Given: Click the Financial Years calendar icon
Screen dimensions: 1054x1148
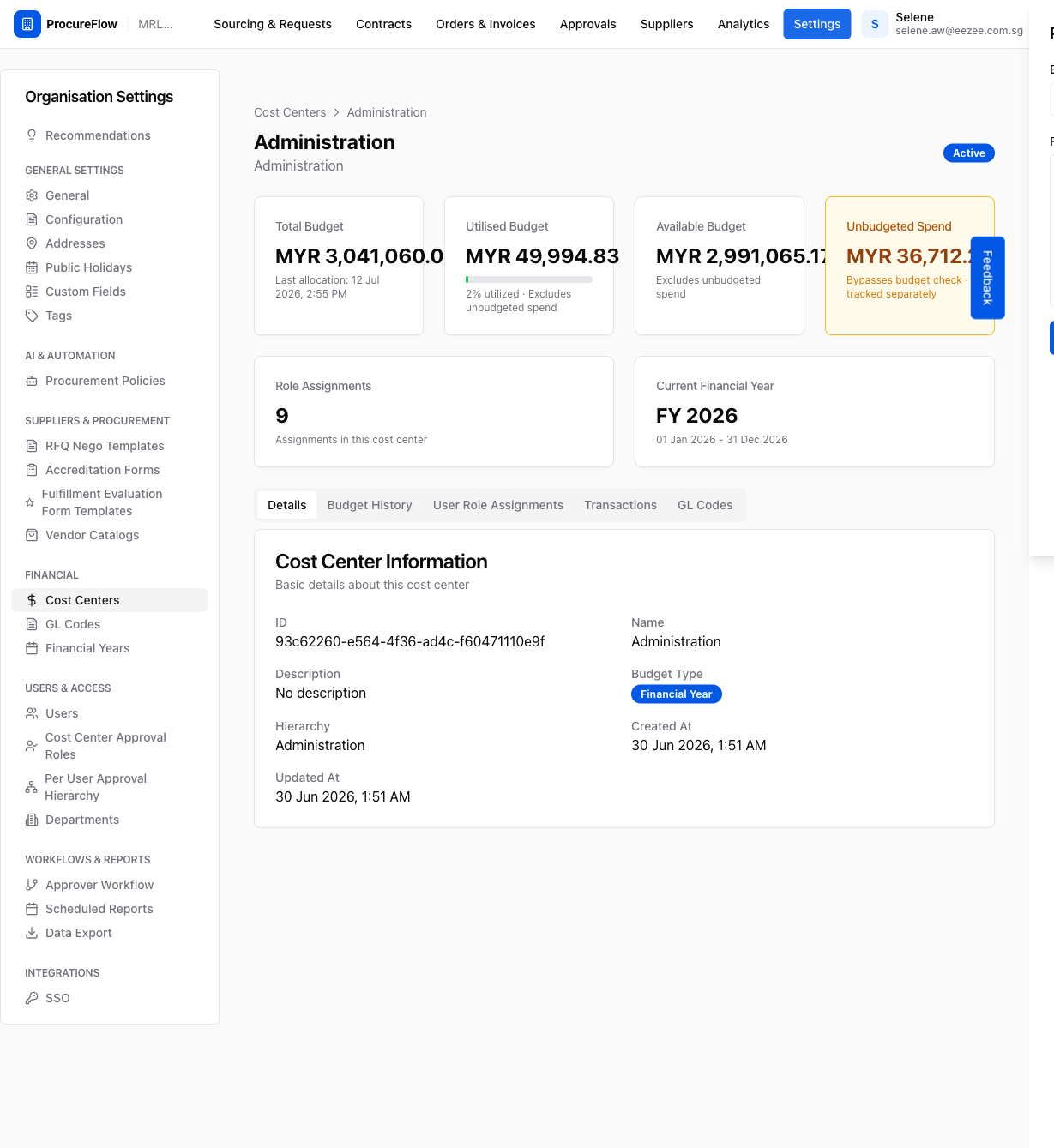Looking at the screenshot, I should coord(32,648).
